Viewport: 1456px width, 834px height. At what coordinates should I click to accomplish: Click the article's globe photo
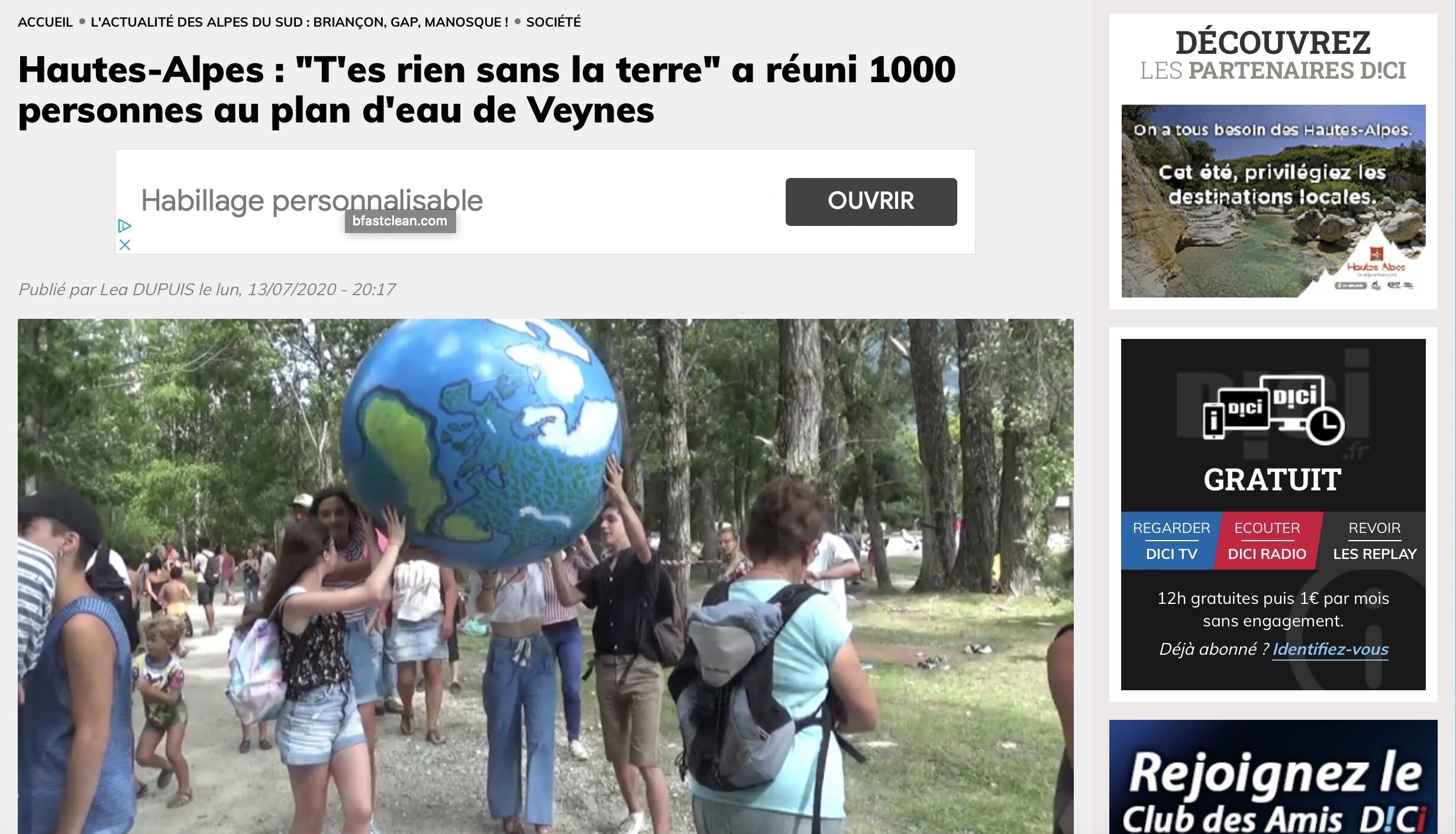(x=545, y=576)
